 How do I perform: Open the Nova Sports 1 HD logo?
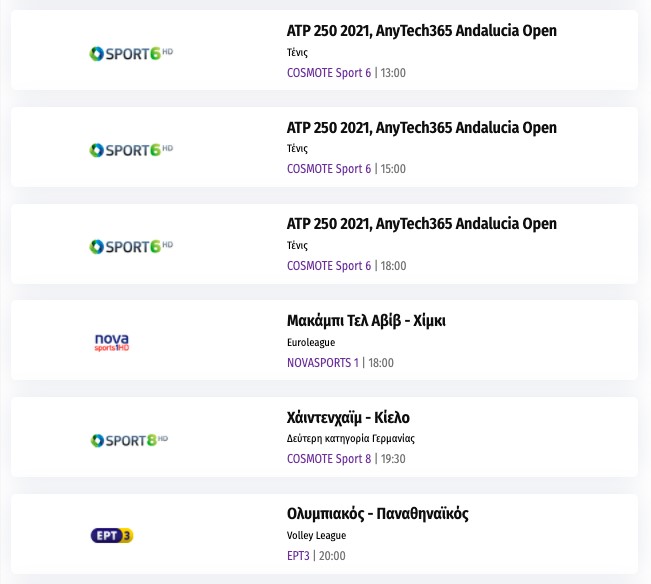[111, 343]
